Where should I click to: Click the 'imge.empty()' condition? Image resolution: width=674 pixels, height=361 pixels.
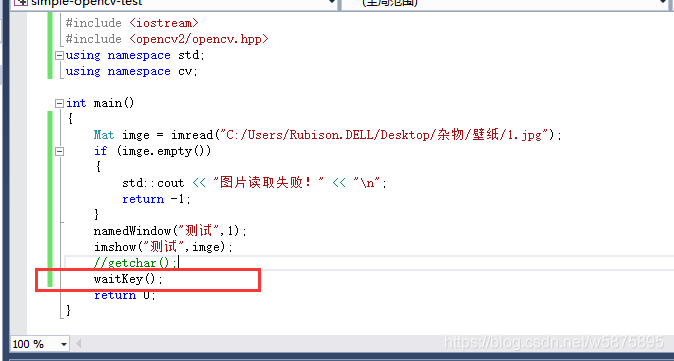point(163,151)
